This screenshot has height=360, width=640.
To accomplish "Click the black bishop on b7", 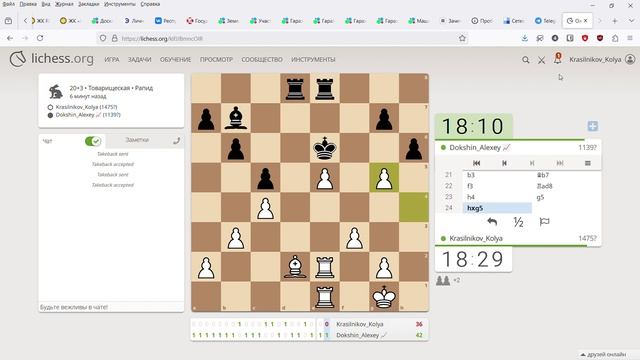I will (x=236, y=118).
